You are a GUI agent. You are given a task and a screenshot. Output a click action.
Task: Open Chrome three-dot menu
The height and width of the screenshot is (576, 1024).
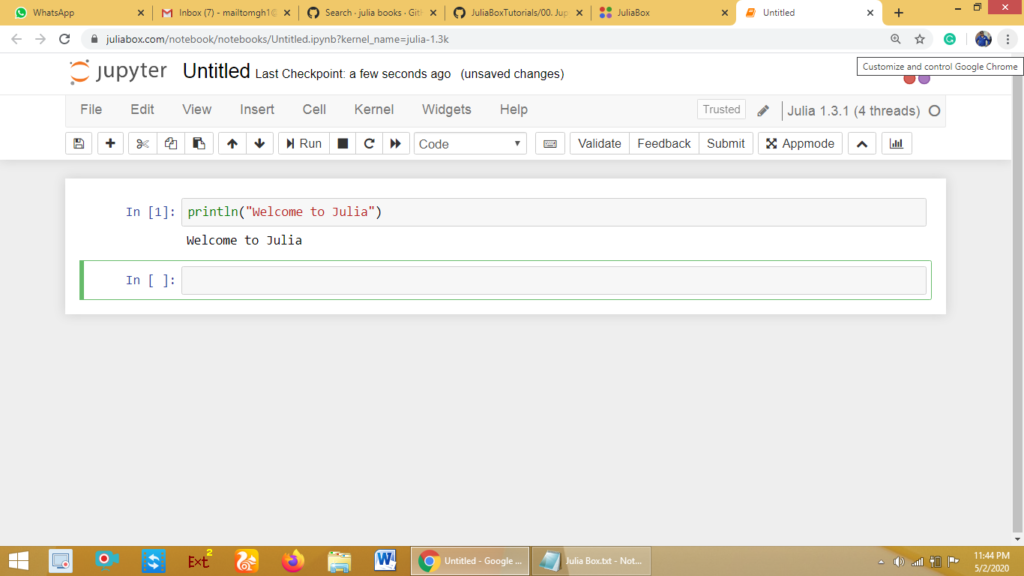1008,39
